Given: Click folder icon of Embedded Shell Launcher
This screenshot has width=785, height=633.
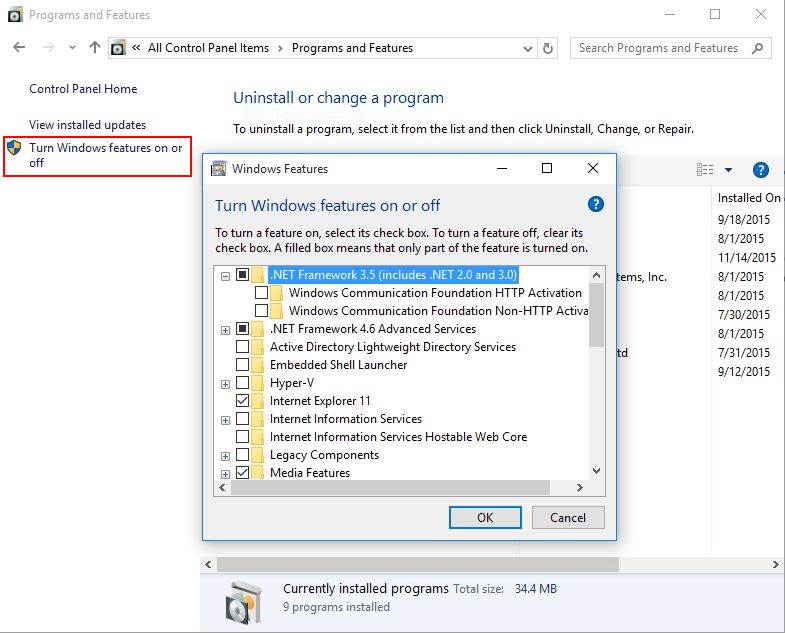Looking at the screenshot, I should (x=257, y=365).
